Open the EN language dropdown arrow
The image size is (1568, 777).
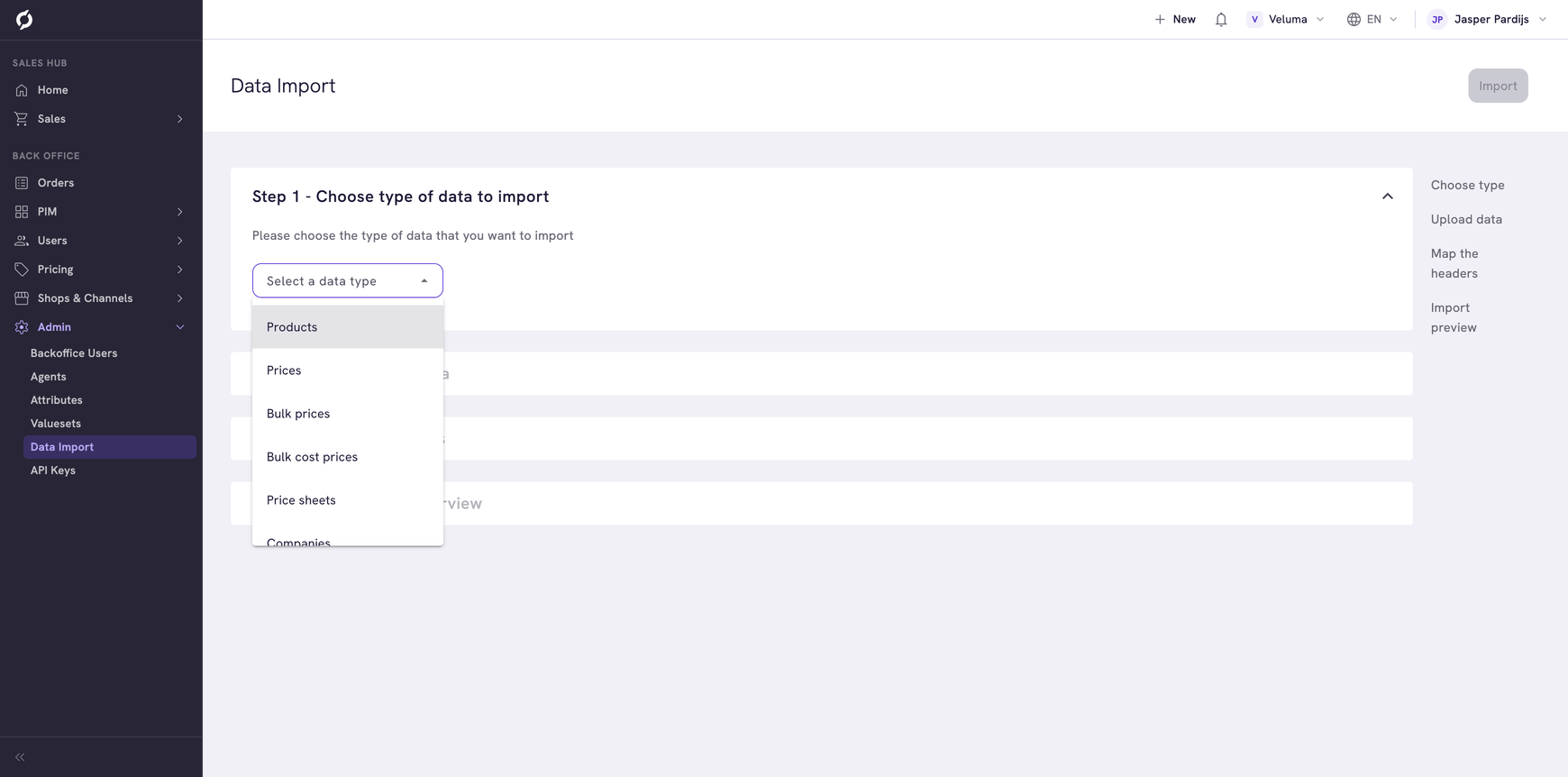tap(1393, 19)
